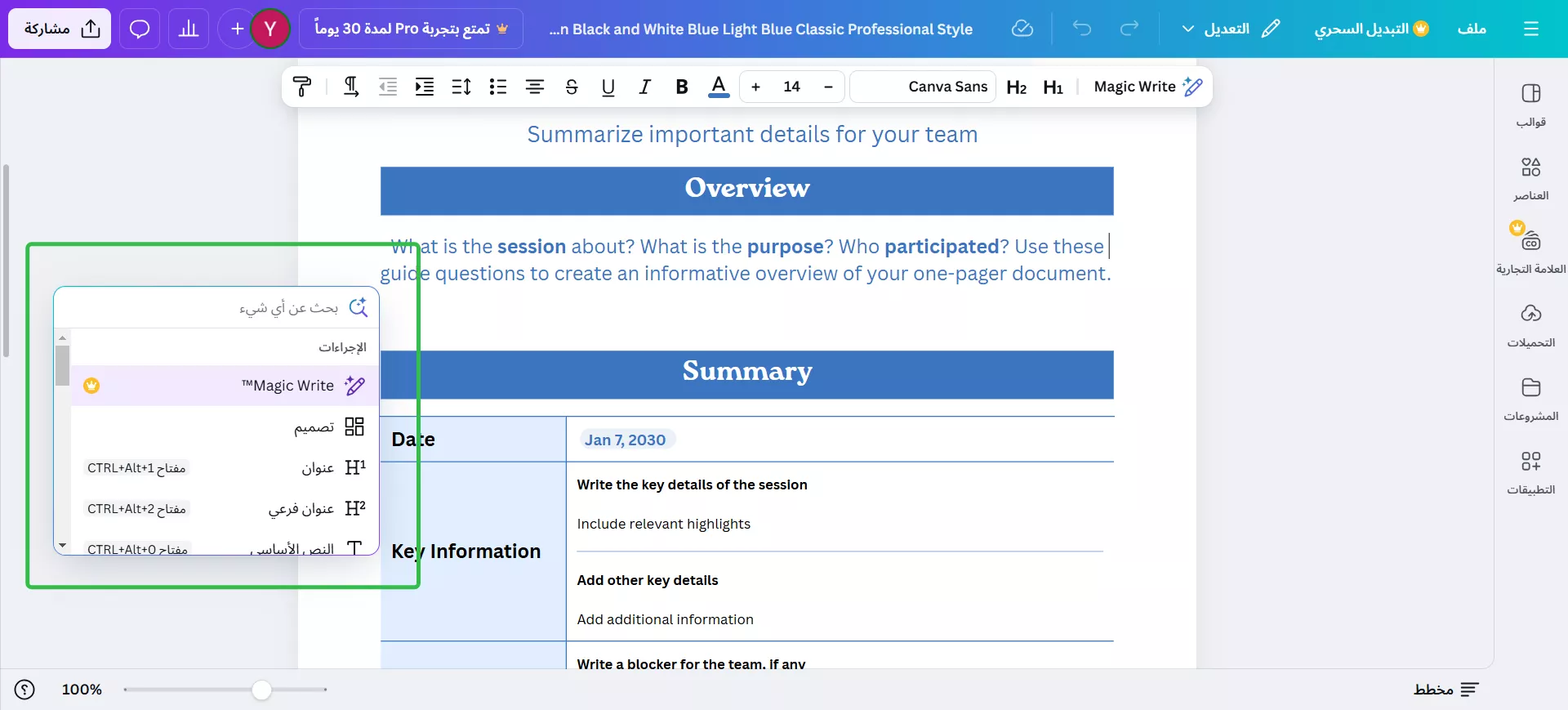This screenshot has width=1568, height=710.
Task: Select Magic Write™ from actions list
Action: [x=225, y=386]
